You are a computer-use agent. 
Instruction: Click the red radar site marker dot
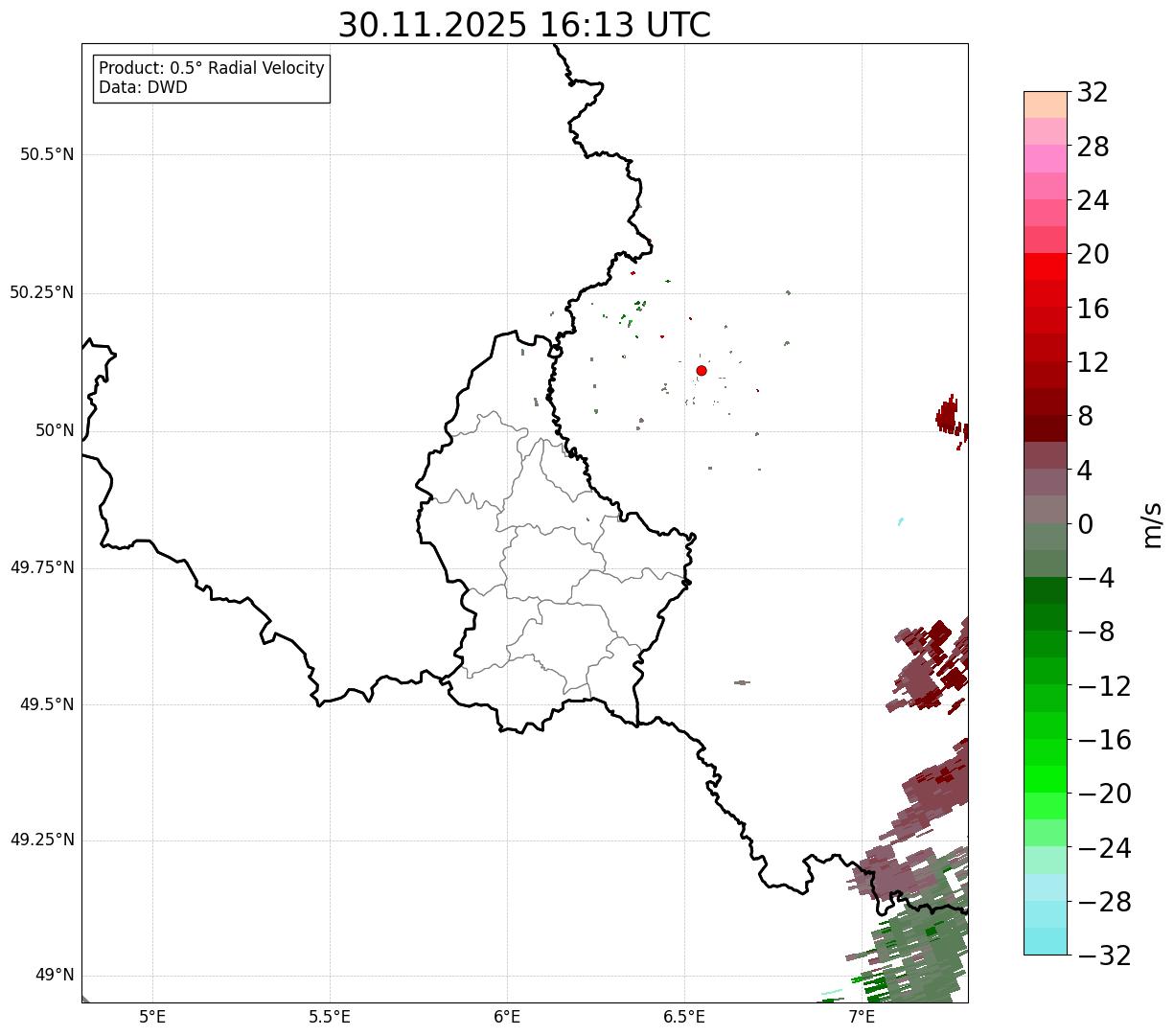(702, 370)
